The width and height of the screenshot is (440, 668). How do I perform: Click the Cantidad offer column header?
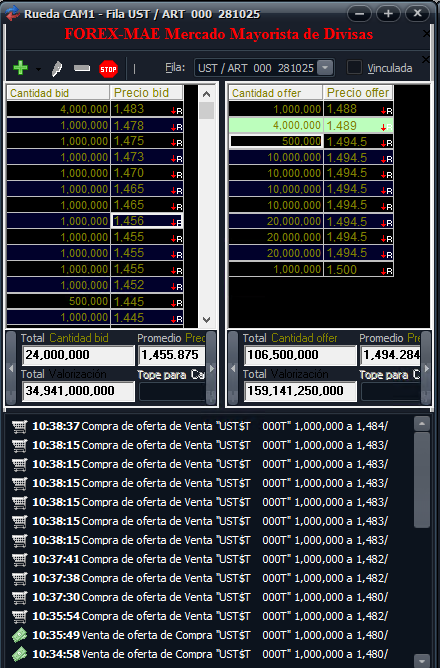coord(276,93)
